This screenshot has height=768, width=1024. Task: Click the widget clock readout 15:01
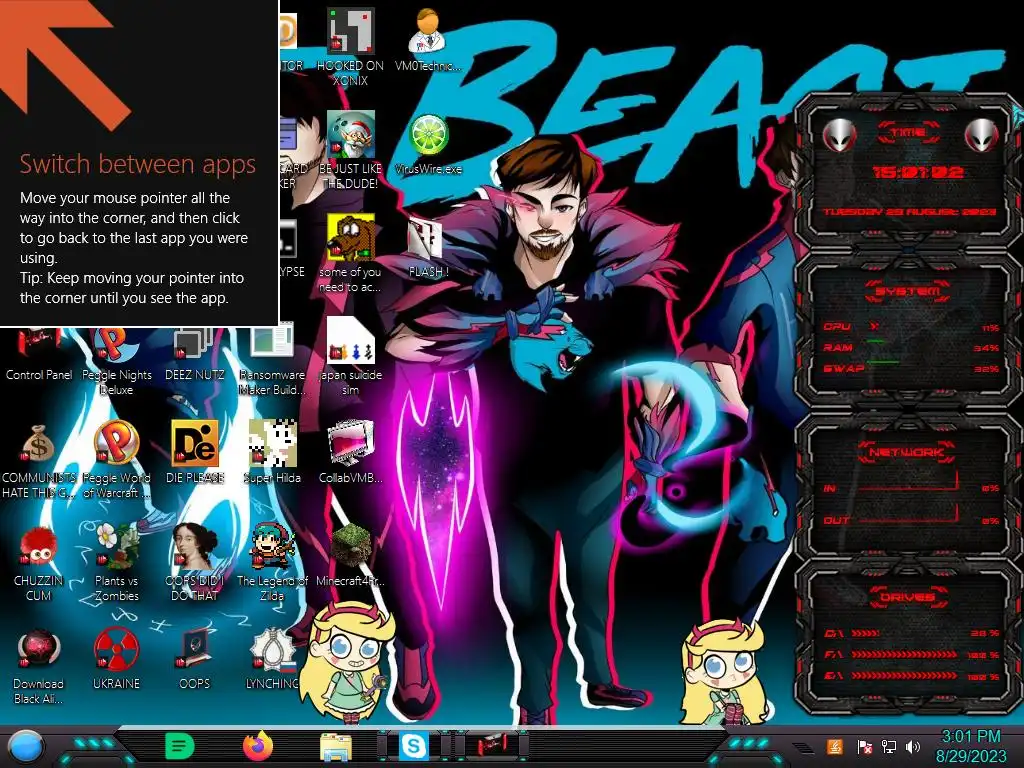[918, 172]
